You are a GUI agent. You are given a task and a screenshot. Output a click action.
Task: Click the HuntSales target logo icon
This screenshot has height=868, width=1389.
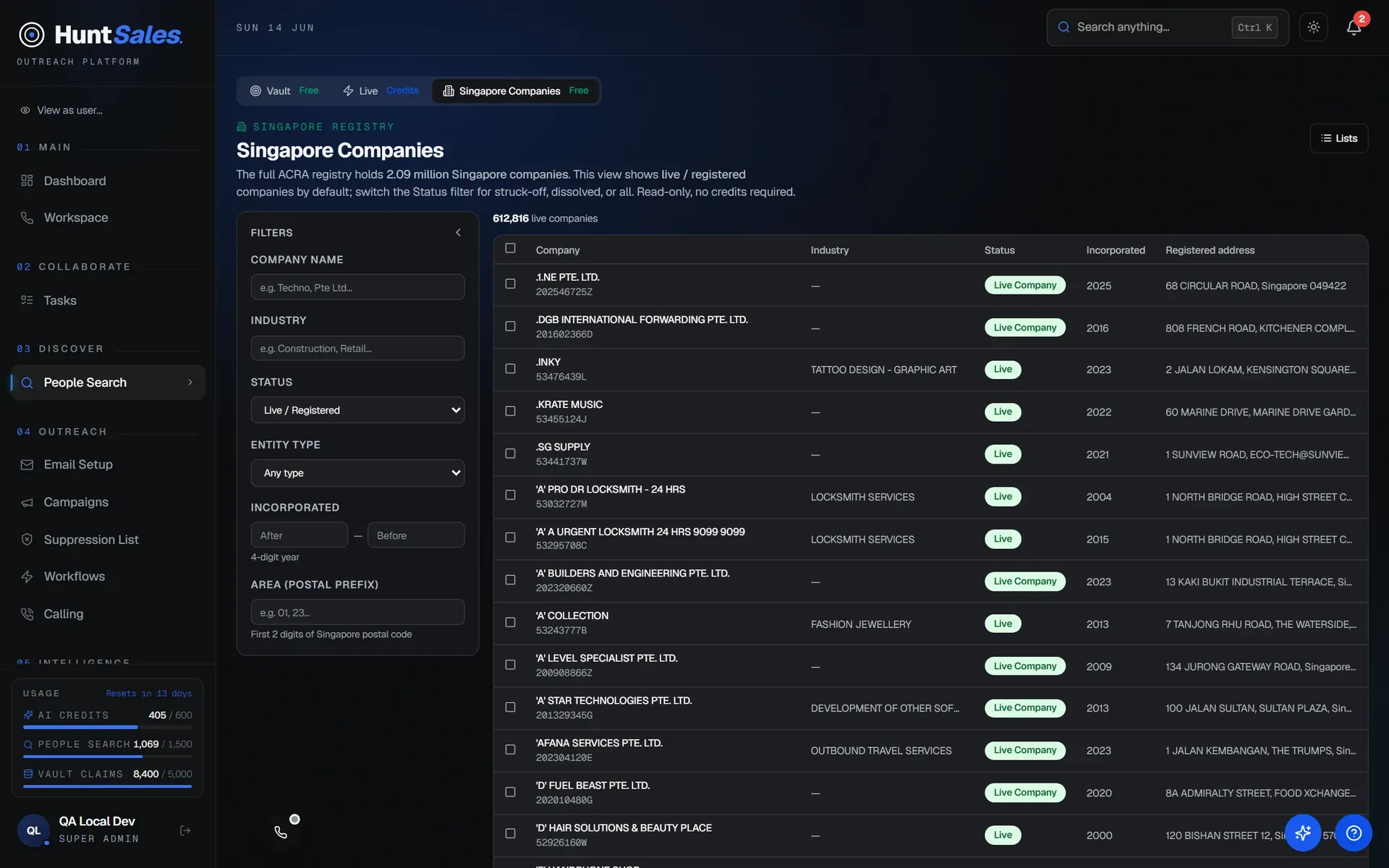point(31,34)
